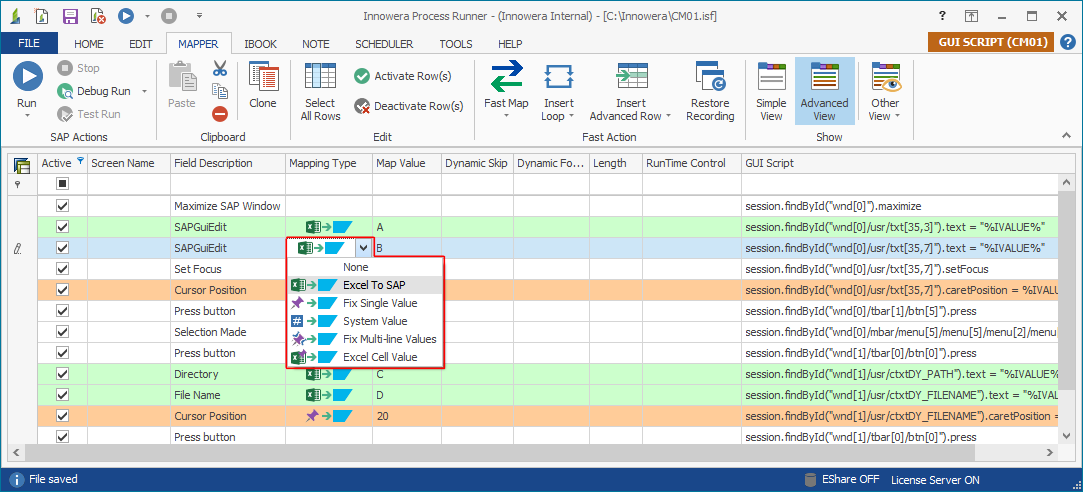Uncheck Active for the Set Focus row
This screenshot has height=492, width=1083.
click(x=62, y=269)
